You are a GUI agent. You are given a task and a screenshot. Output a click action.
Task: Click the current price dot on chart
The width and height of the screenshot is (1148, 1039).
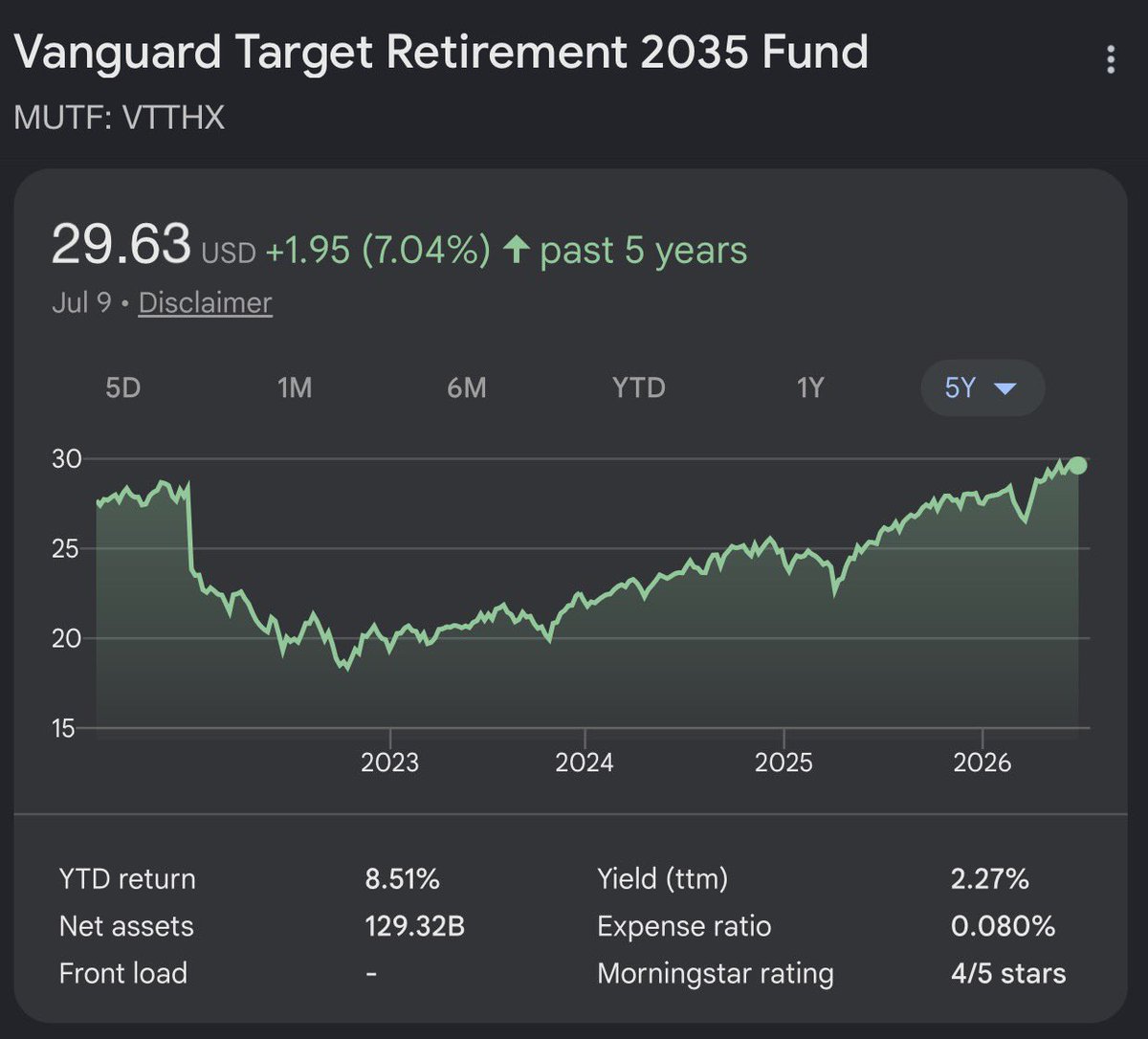(1078, 465)
